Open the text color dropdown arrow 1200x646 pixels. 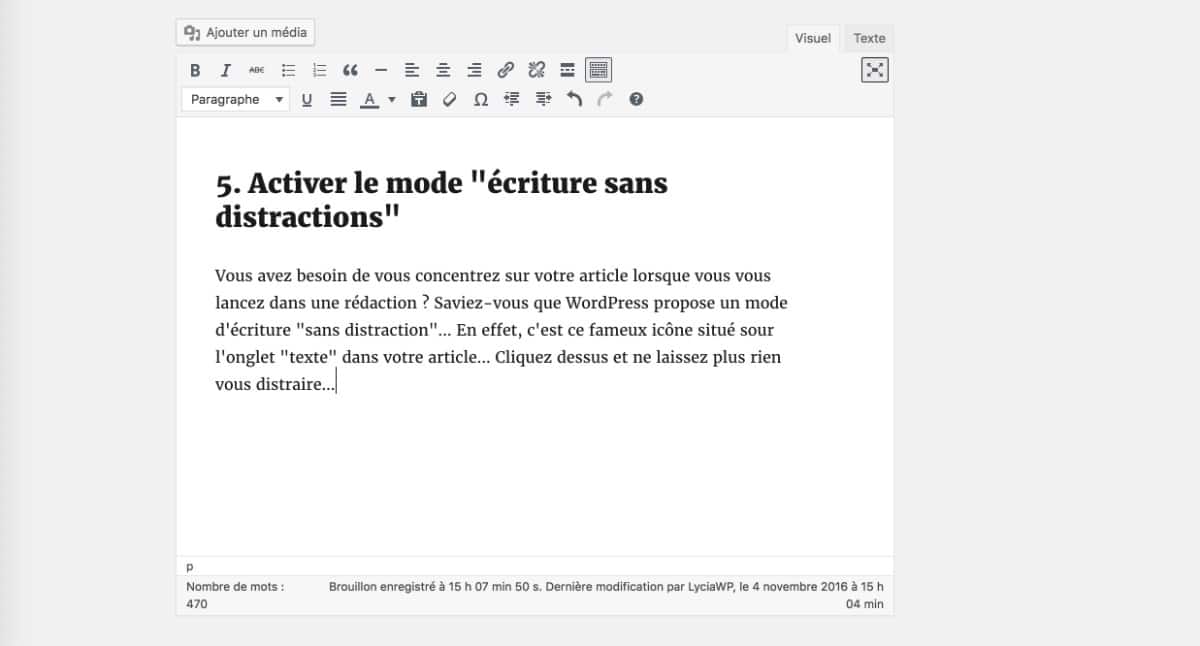(391, 99)
